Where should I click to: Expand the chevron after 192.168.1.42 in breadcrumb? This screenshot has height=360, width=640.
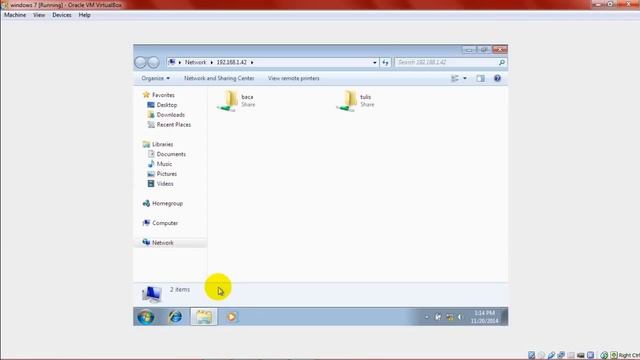(252, 62)
